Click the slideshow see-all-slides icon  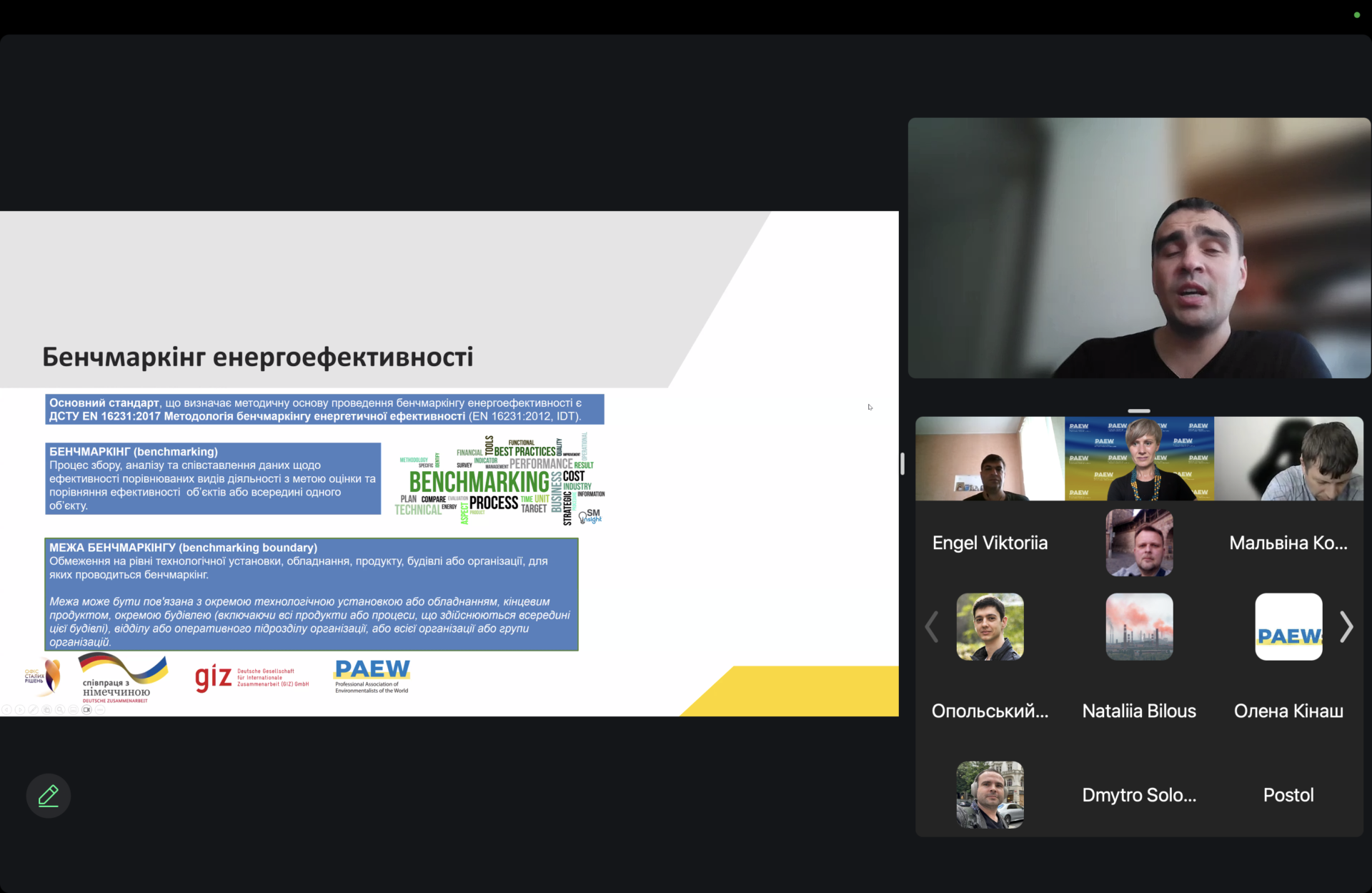(x=46, y=710)
